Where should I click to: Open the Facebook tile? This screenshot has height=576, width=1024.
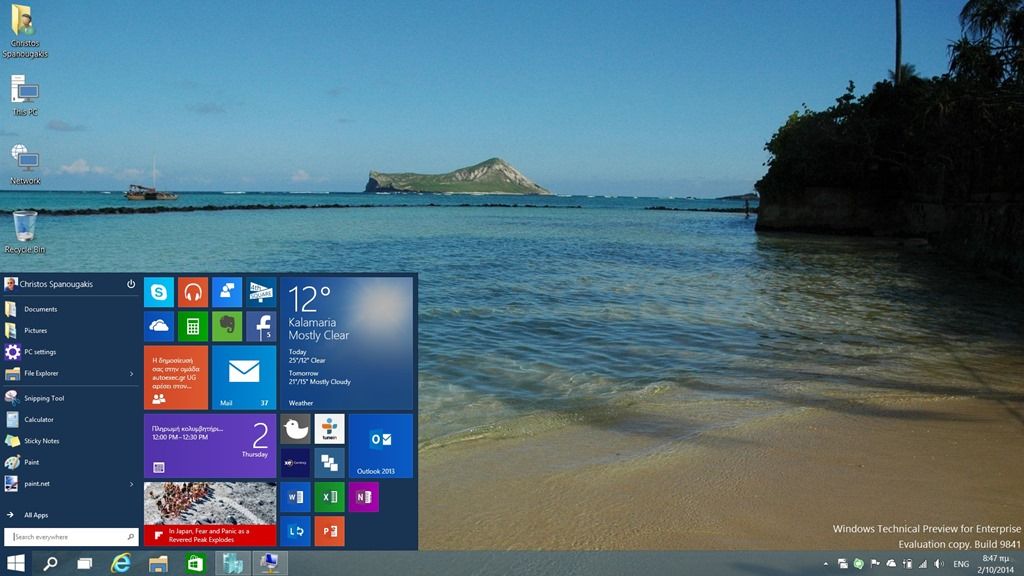[261, 326]
